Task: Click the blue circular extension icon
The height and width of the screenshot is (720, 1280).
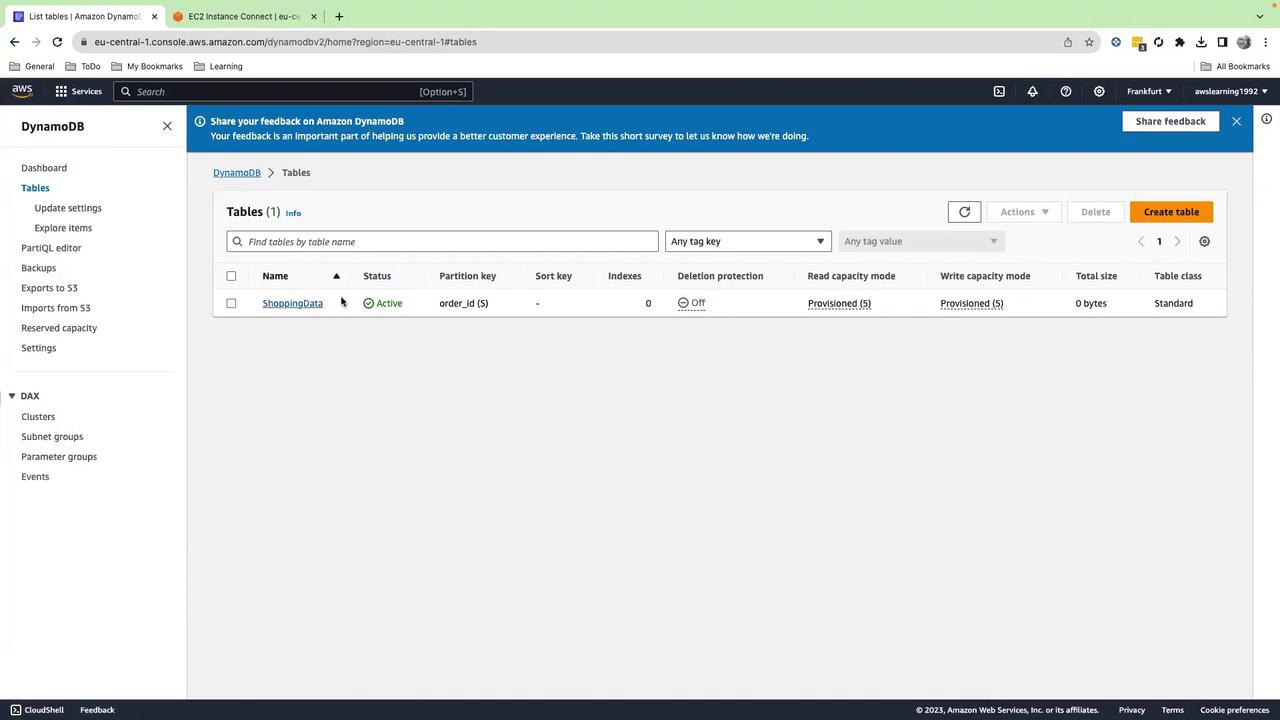Action: point(1116,42)
